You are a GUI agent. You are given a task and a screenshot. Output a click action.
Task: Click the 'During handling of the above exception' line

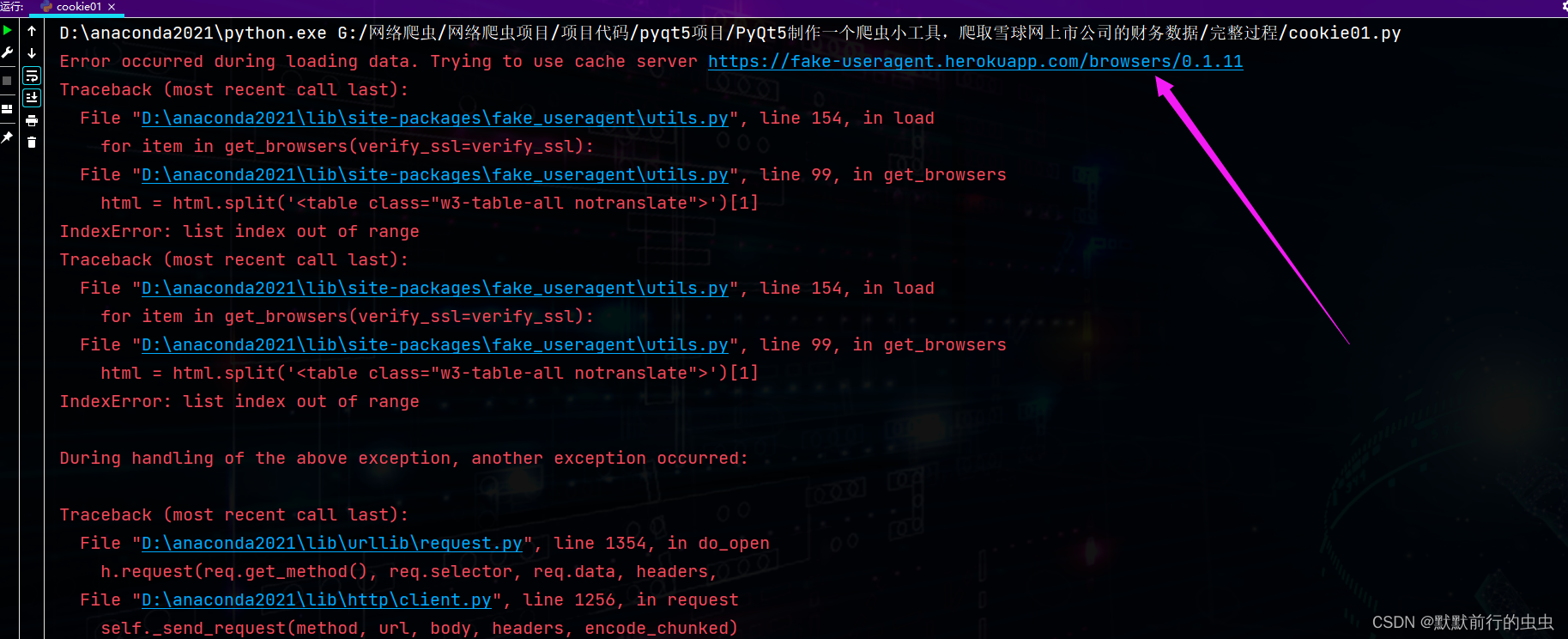(403, 458)
